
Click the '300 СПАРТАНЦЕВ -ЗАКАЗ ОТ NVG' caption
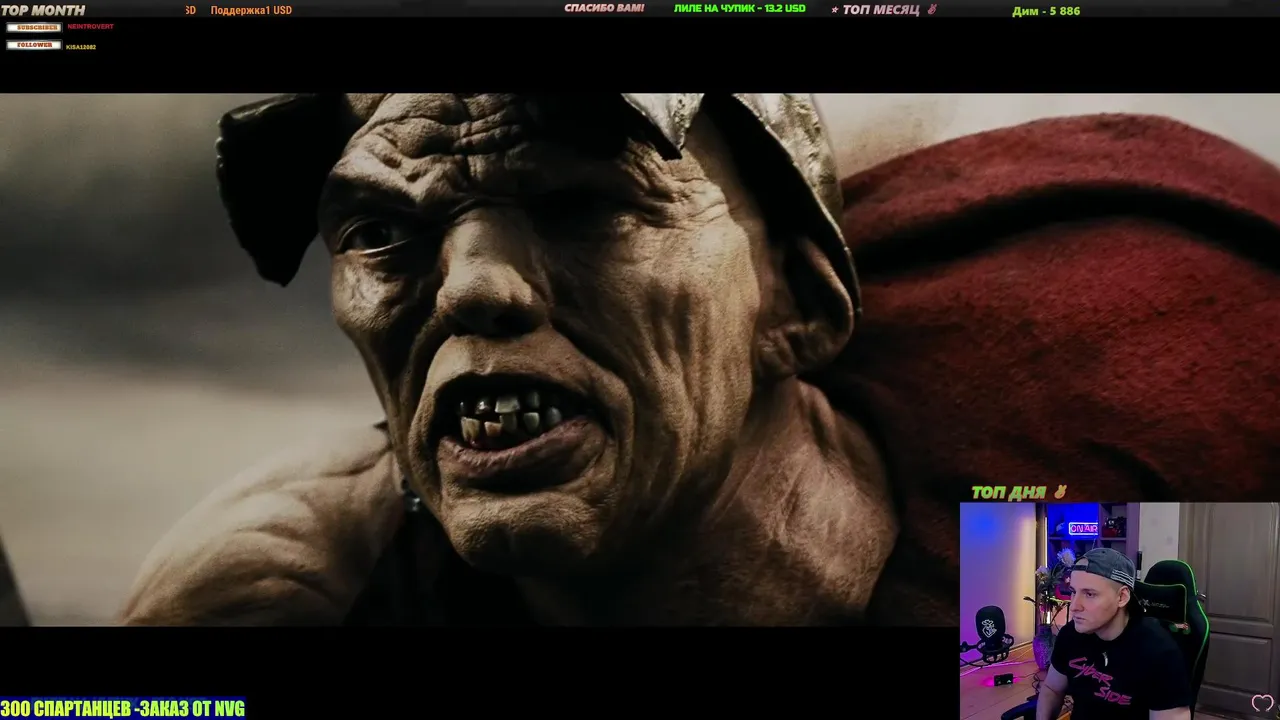pyautogui.click(x=123, y=709)
